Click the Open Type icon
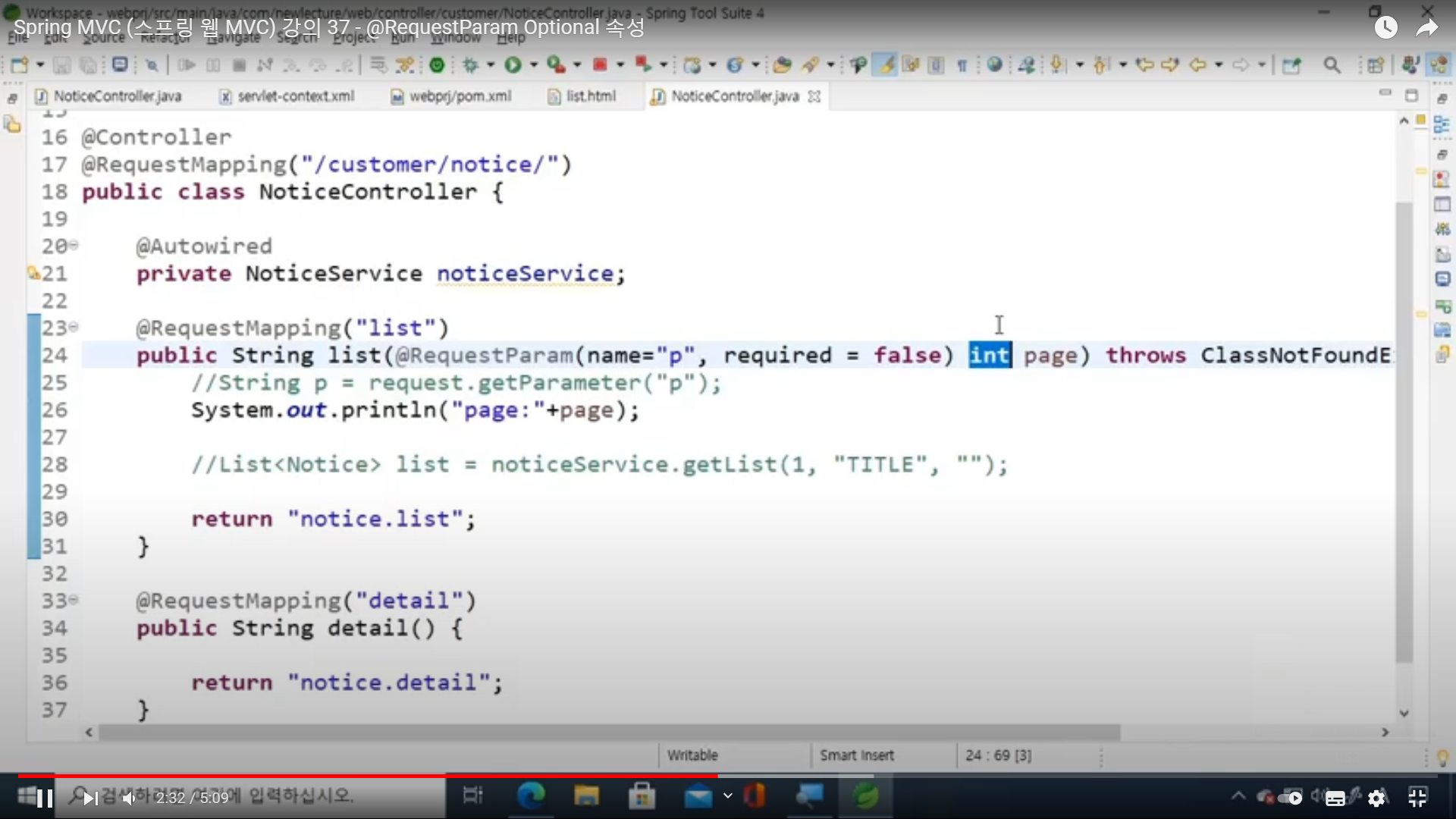The width and height of the screenshot is (1456, 819). click(x=782, y=65)
